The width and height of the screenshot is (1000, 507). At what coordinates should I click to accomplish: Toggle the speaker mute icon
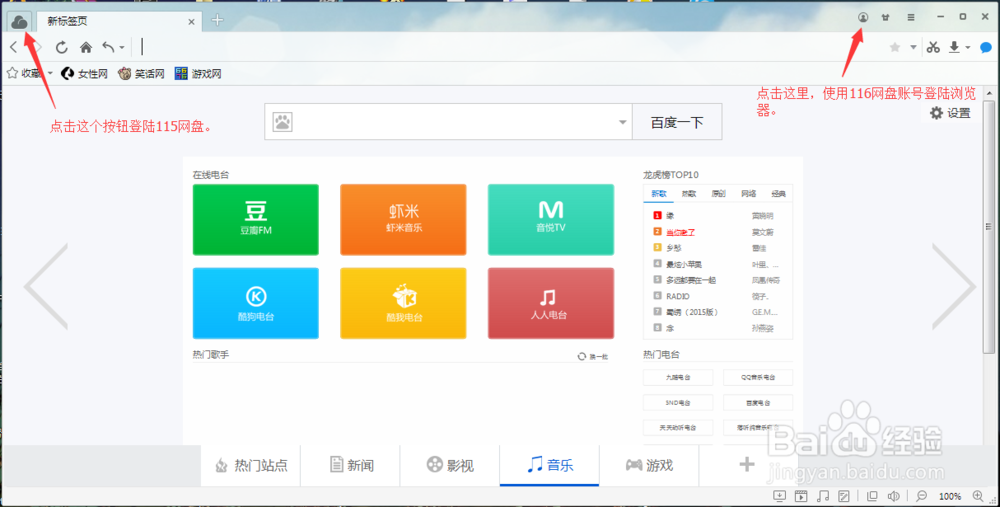(x=893, y=496)
